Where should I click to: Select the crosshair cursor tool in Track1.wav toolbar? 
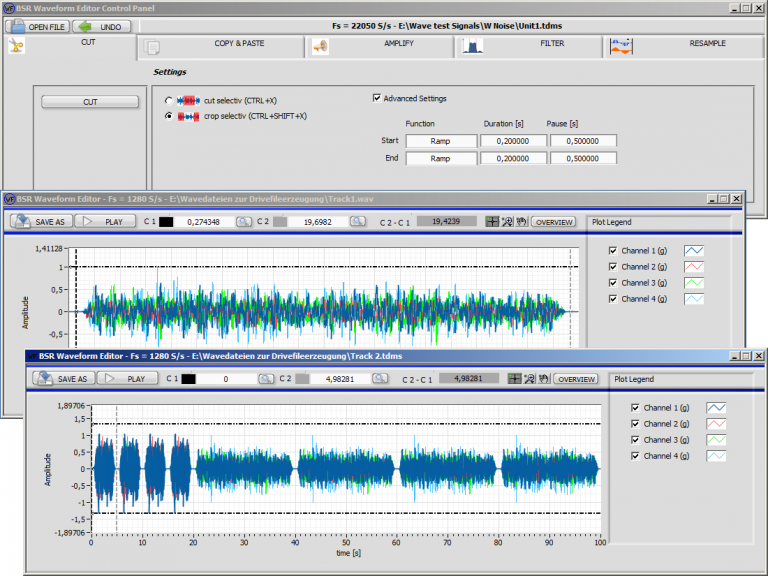[492, 221]
